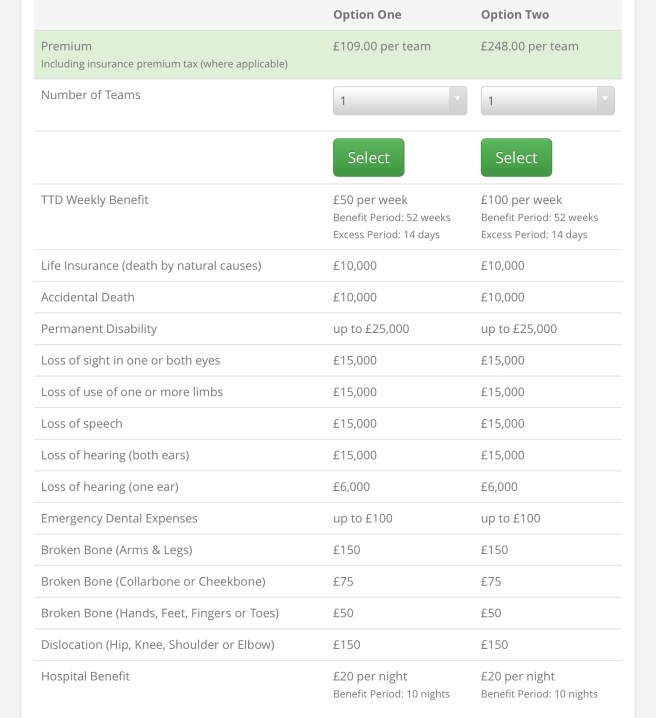Click Life Insurance (death by natural causes) label
656x718 pixels.
pos(151,266)
